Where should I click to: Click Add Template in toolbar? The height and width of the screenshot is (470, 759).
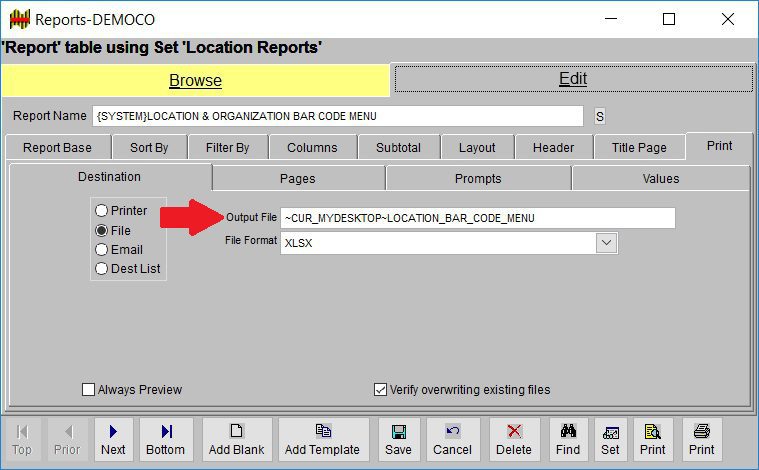point(323,440)
